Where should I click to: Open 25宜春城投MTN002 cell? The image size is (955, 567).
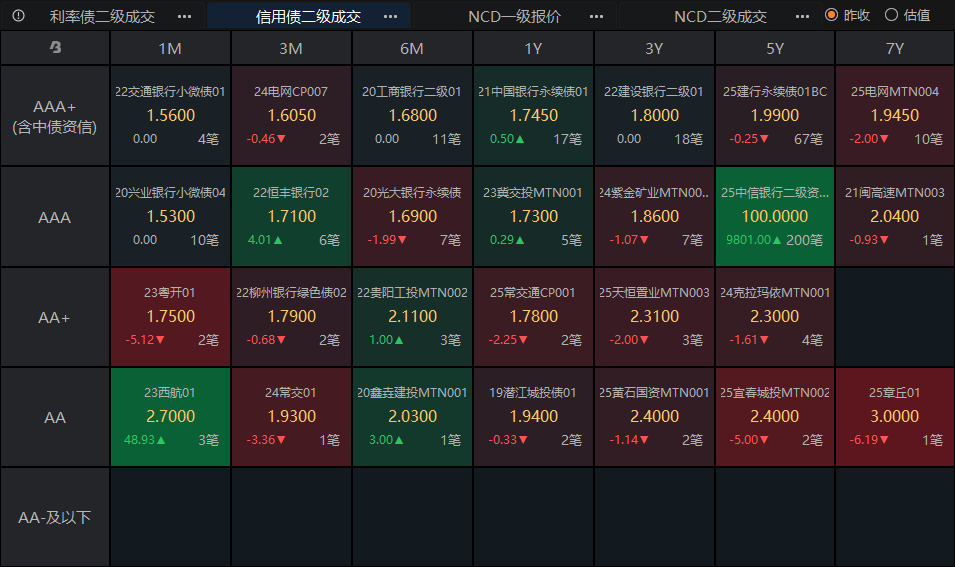click(x=775, y=417)
